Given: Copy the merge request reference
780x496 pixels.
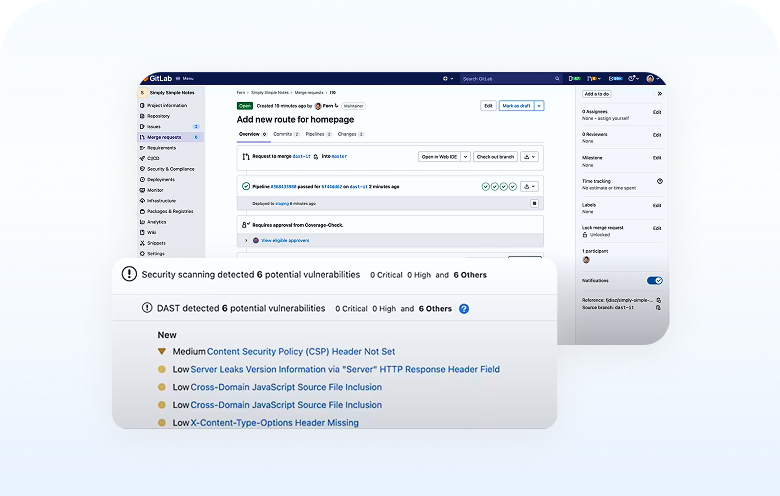Looking at the screenshot, I should 659,300.
